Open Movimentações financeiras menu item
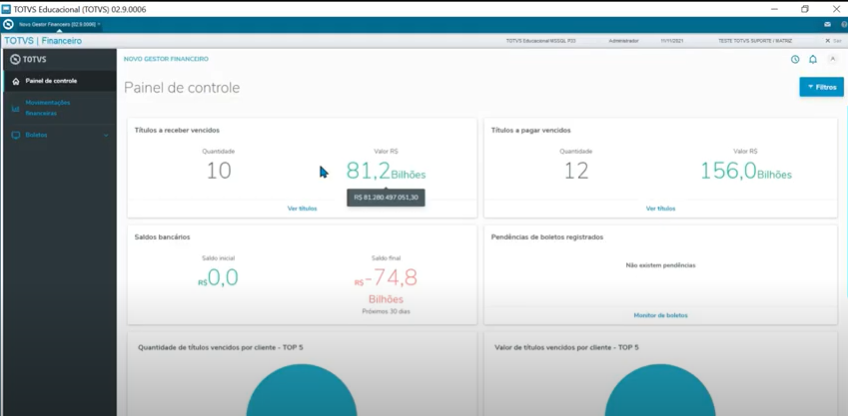The image size is (848, 416). (48, 108)
